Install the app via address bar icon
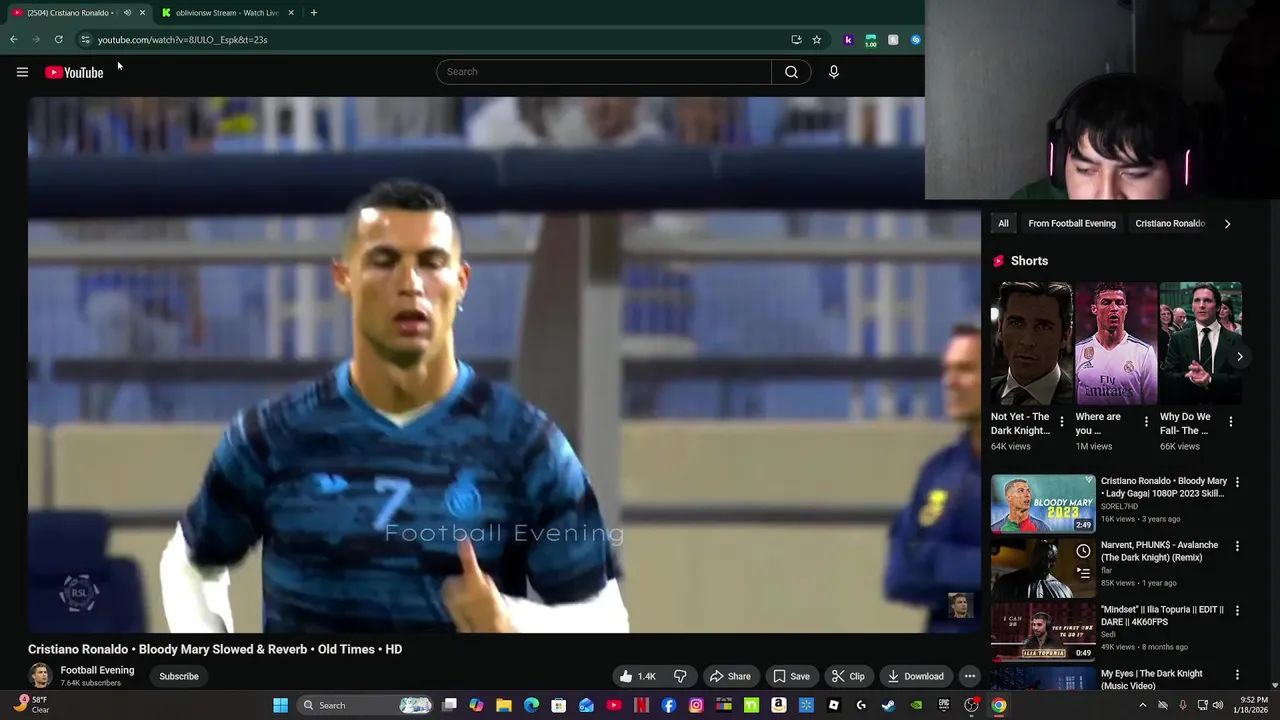Image resolution: width=1280 pixels, height=720 pixels. 796,40
